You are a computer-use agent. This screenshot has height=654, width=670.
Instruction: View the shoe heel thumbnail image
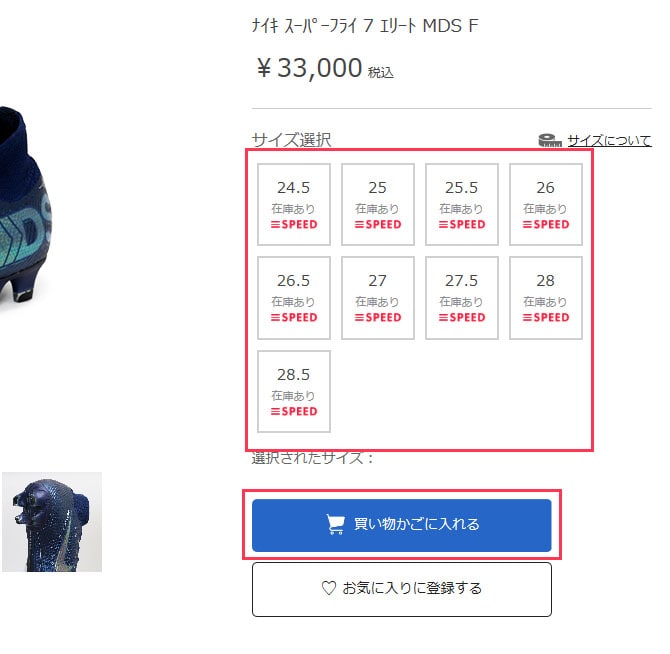coord(52,522)
